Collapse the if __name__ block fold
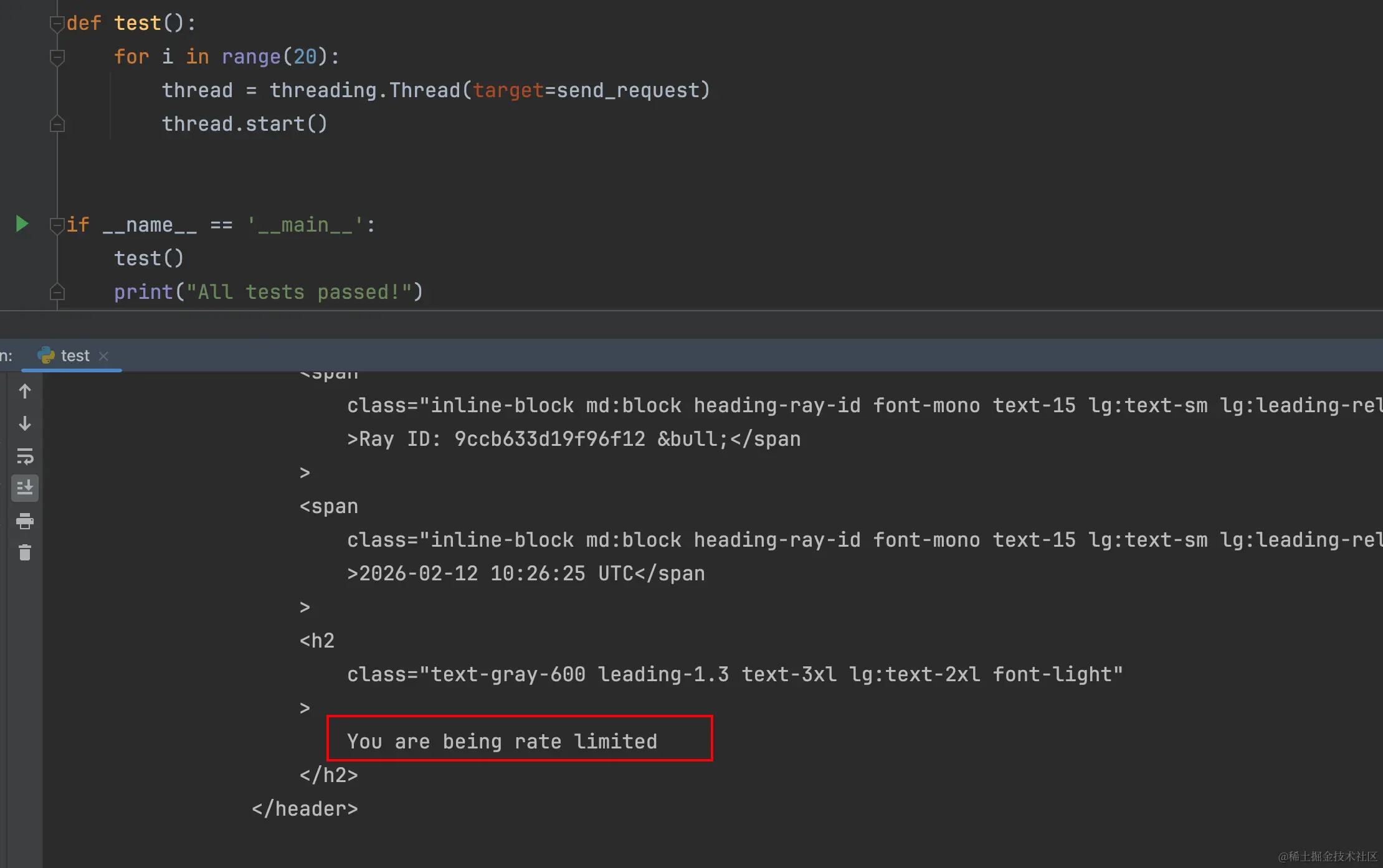1383x868 pixels. pyautogui.click(x=57, y=225)
